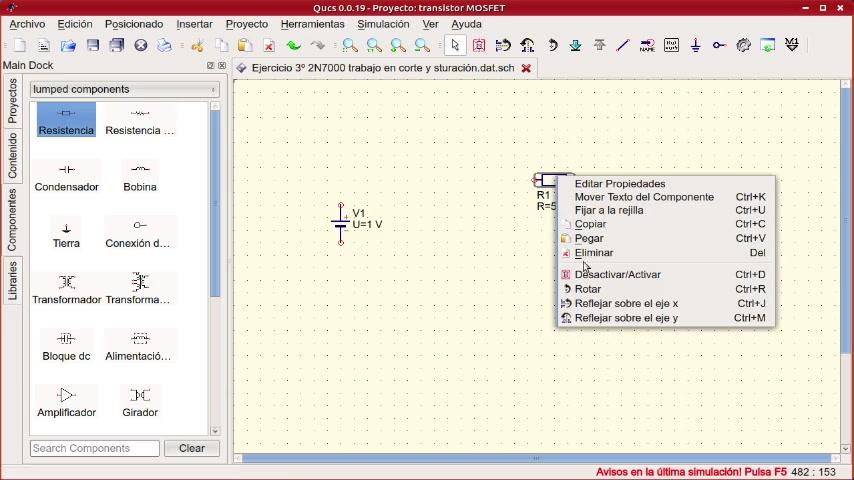854x480 pixels.
Task: Choose Rotar from the context menu
Action: (588, 289)
